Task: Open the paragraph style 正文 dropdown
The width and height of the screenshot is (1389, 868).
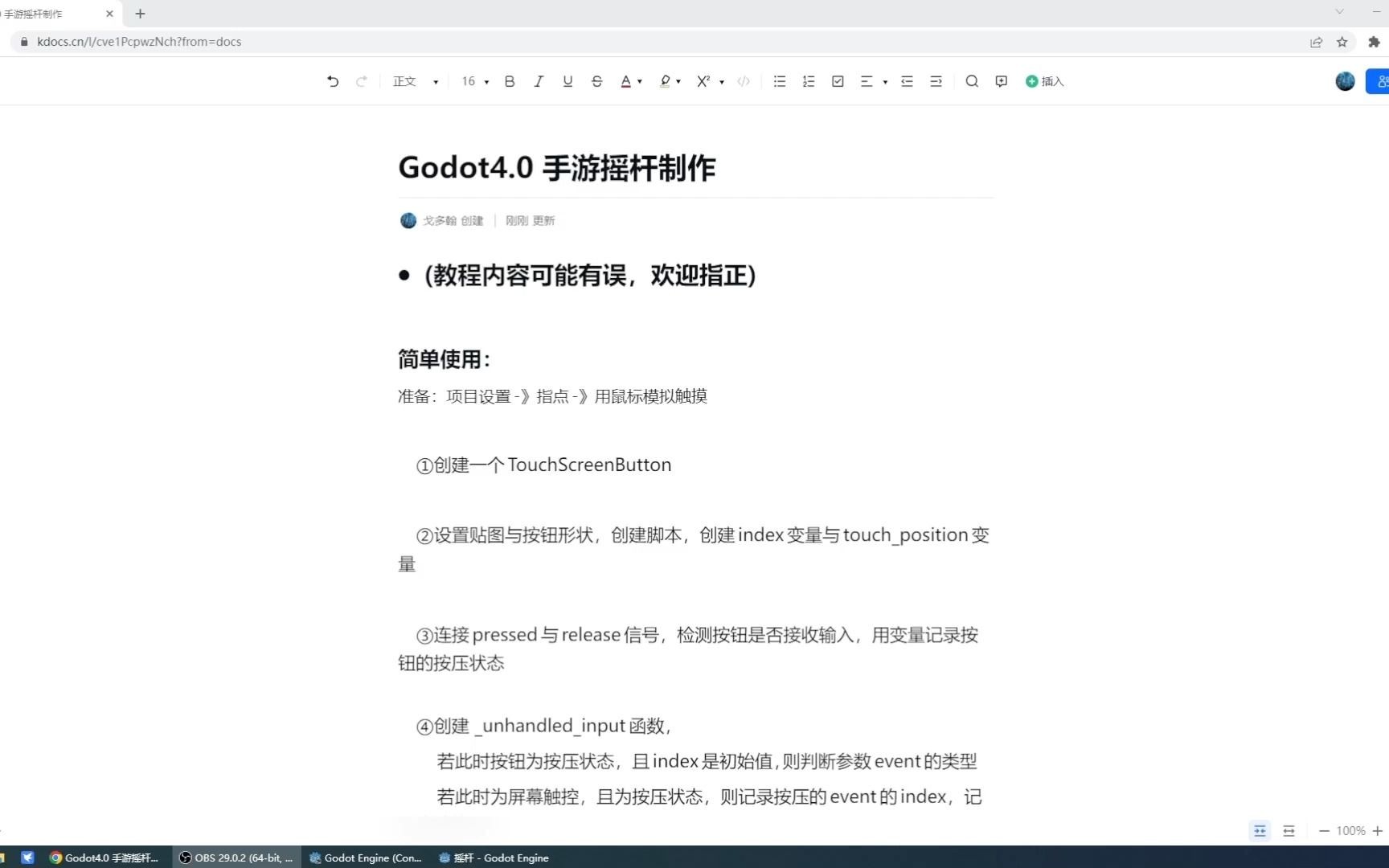Action: [416, 81]
